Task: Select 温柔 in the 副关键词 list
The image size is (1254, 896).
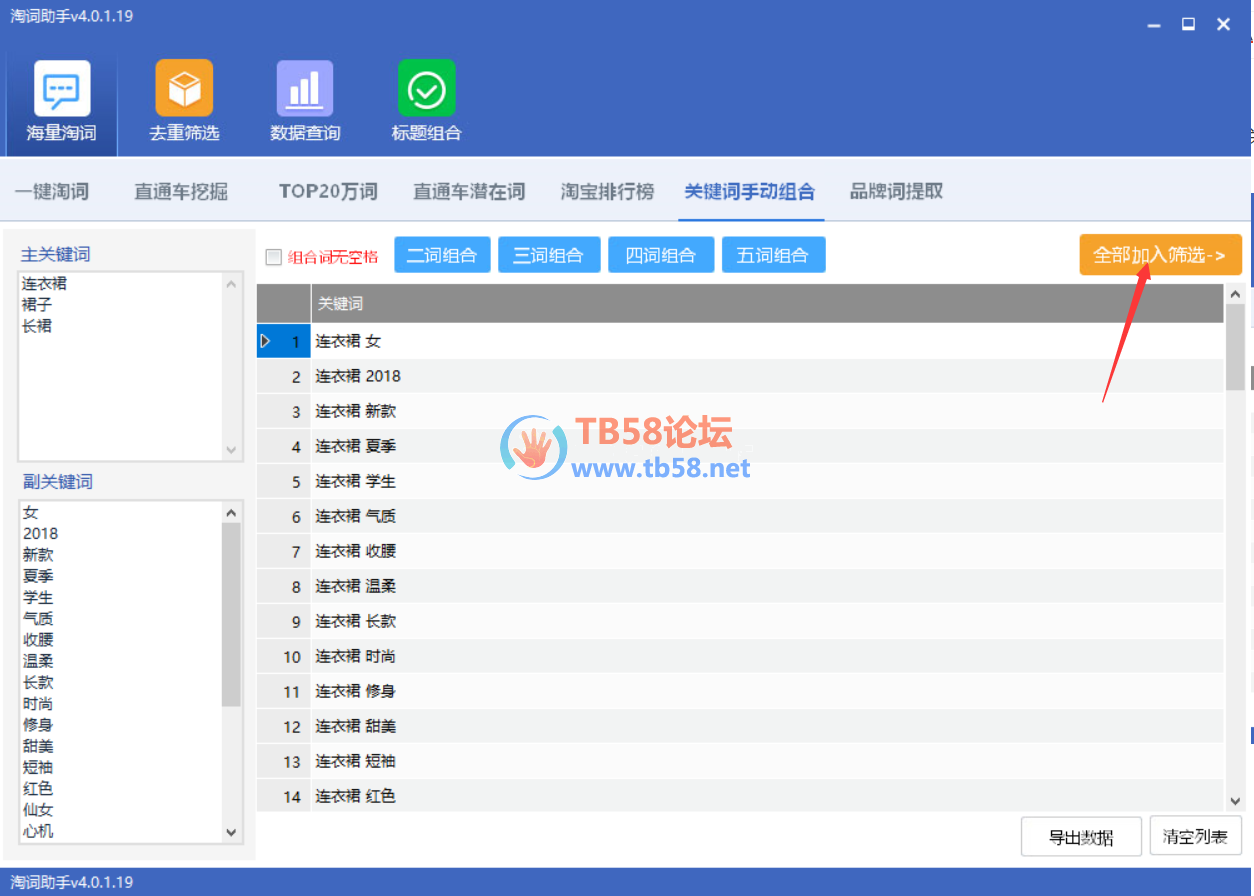Action: (38, 661)
